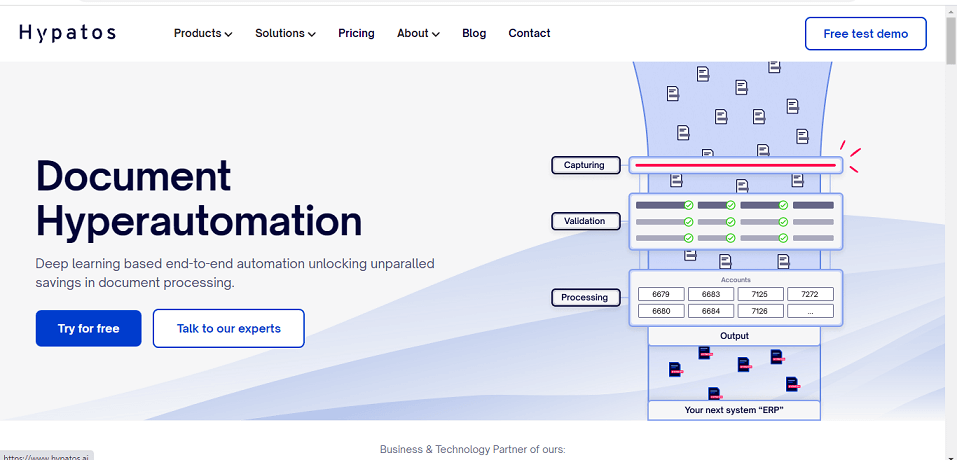The width and height of the screenshot is (957, 460).
Task: Click the ellipsis account cell
Action: [811, 311]
